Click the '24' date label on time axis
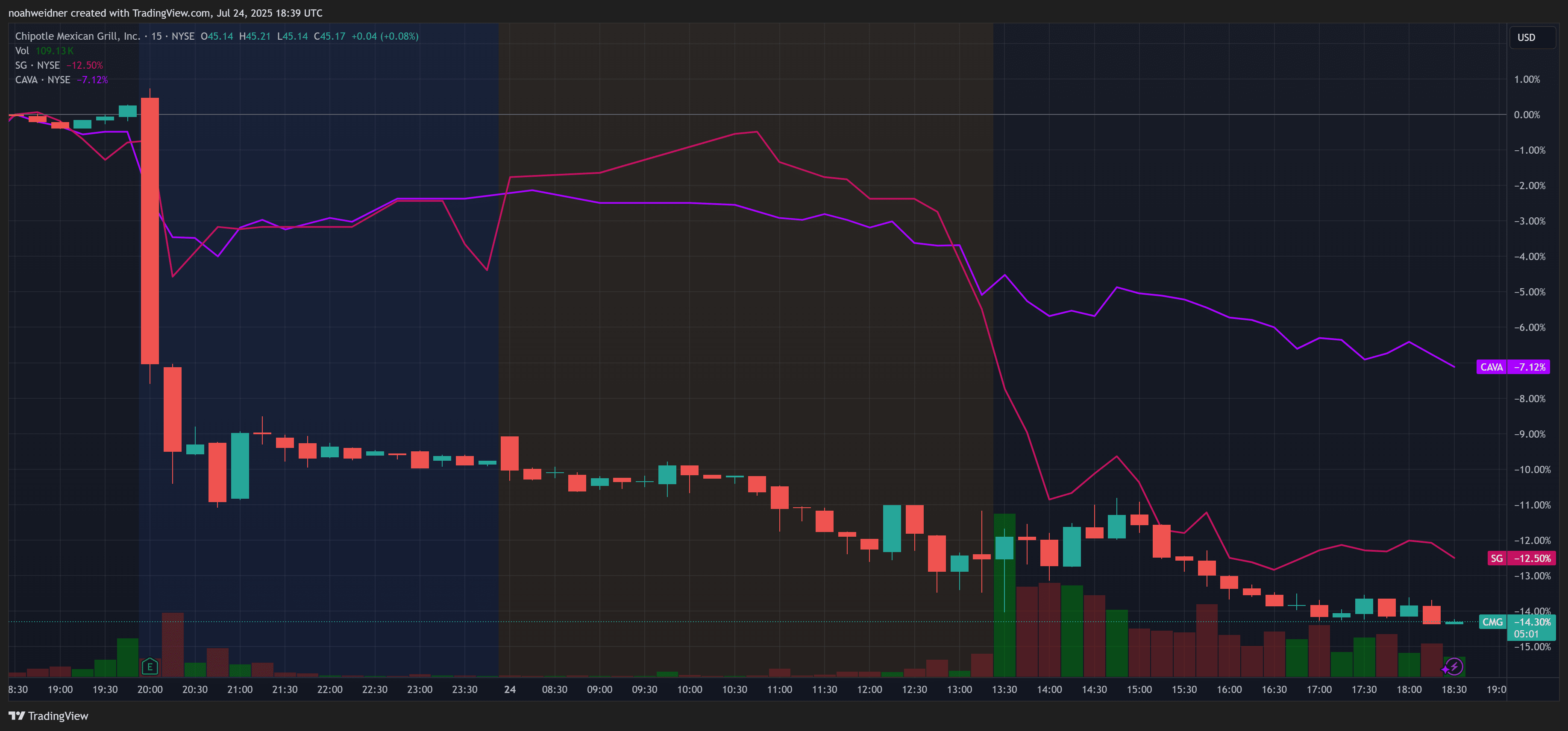The width and height of the screenshot is (1568, 731). click(x=509, y=689)
